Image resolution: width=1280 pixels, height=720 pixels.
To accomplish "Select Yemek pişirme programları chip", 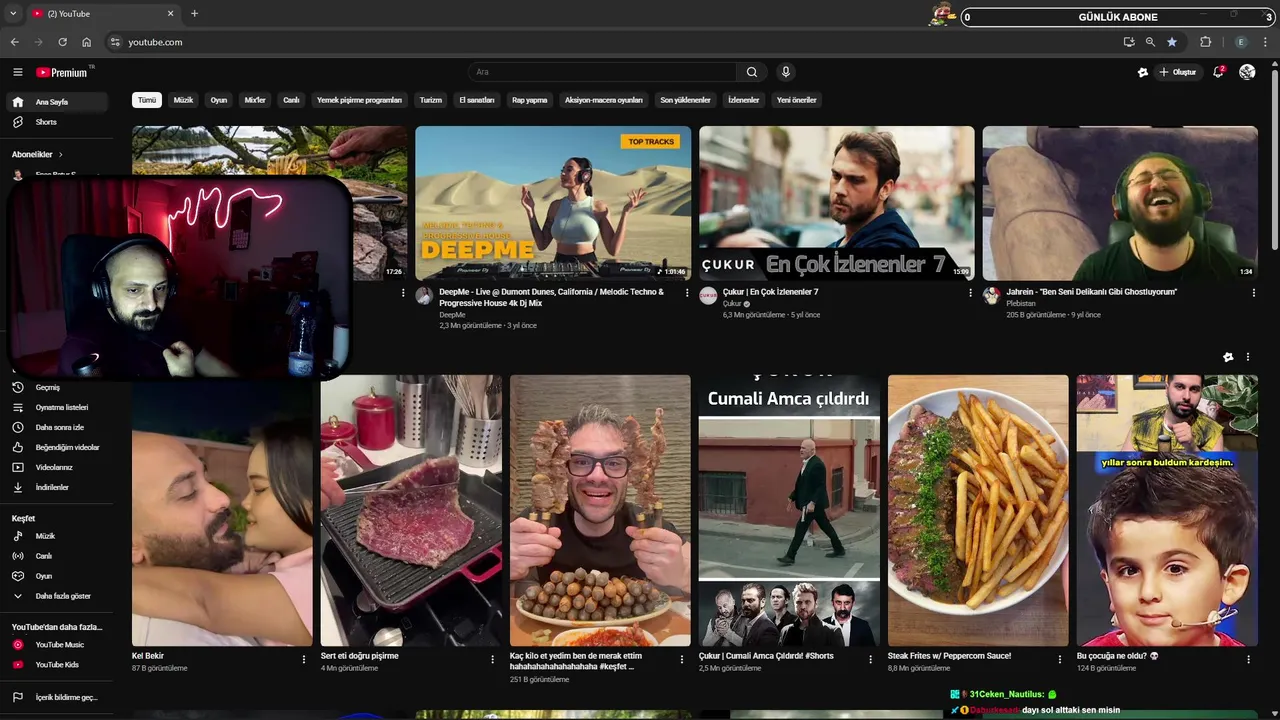I will pyautogui.click(x=359, y=100).
